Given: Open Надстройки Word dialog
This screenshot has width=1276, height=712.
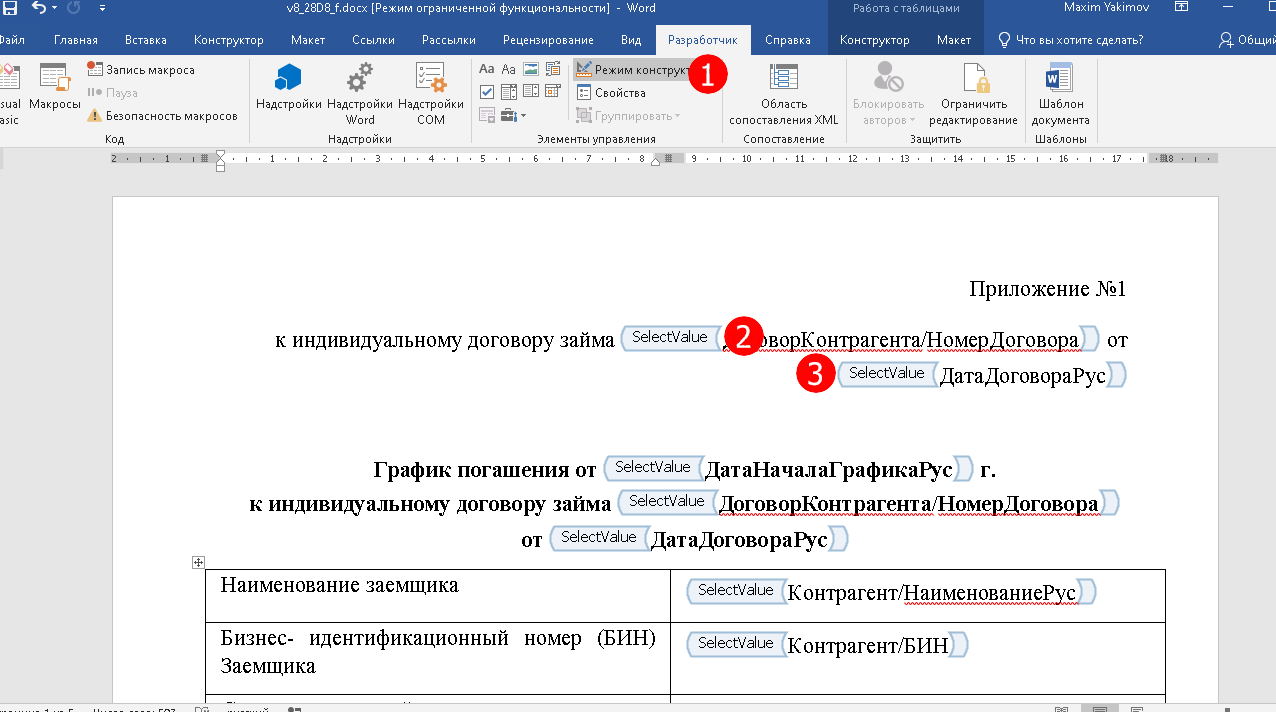Looking at the screenshot, I should [x=360, y=93].
